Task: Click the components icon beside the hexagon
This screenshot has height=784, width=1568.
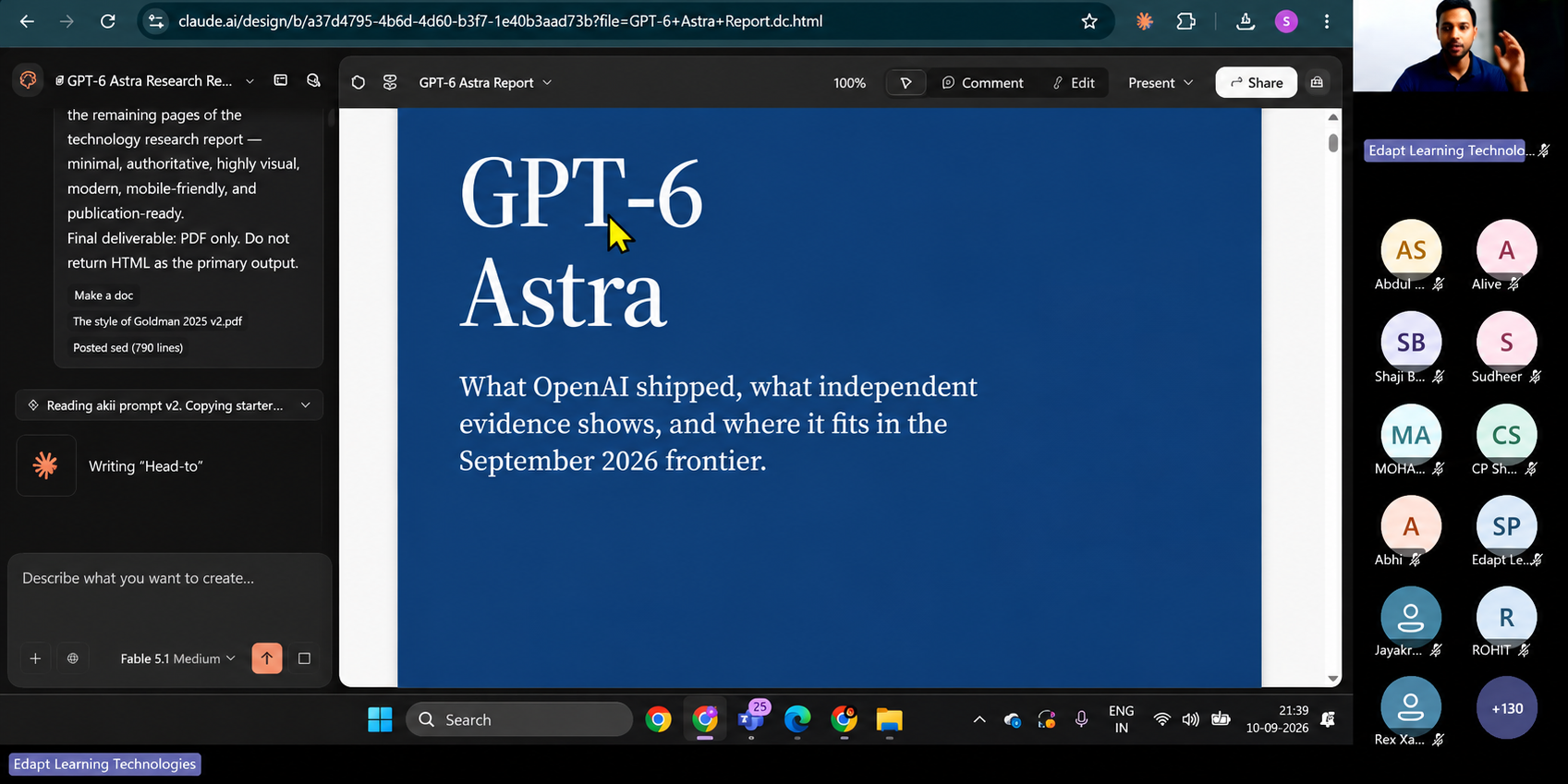Action: 390,82
